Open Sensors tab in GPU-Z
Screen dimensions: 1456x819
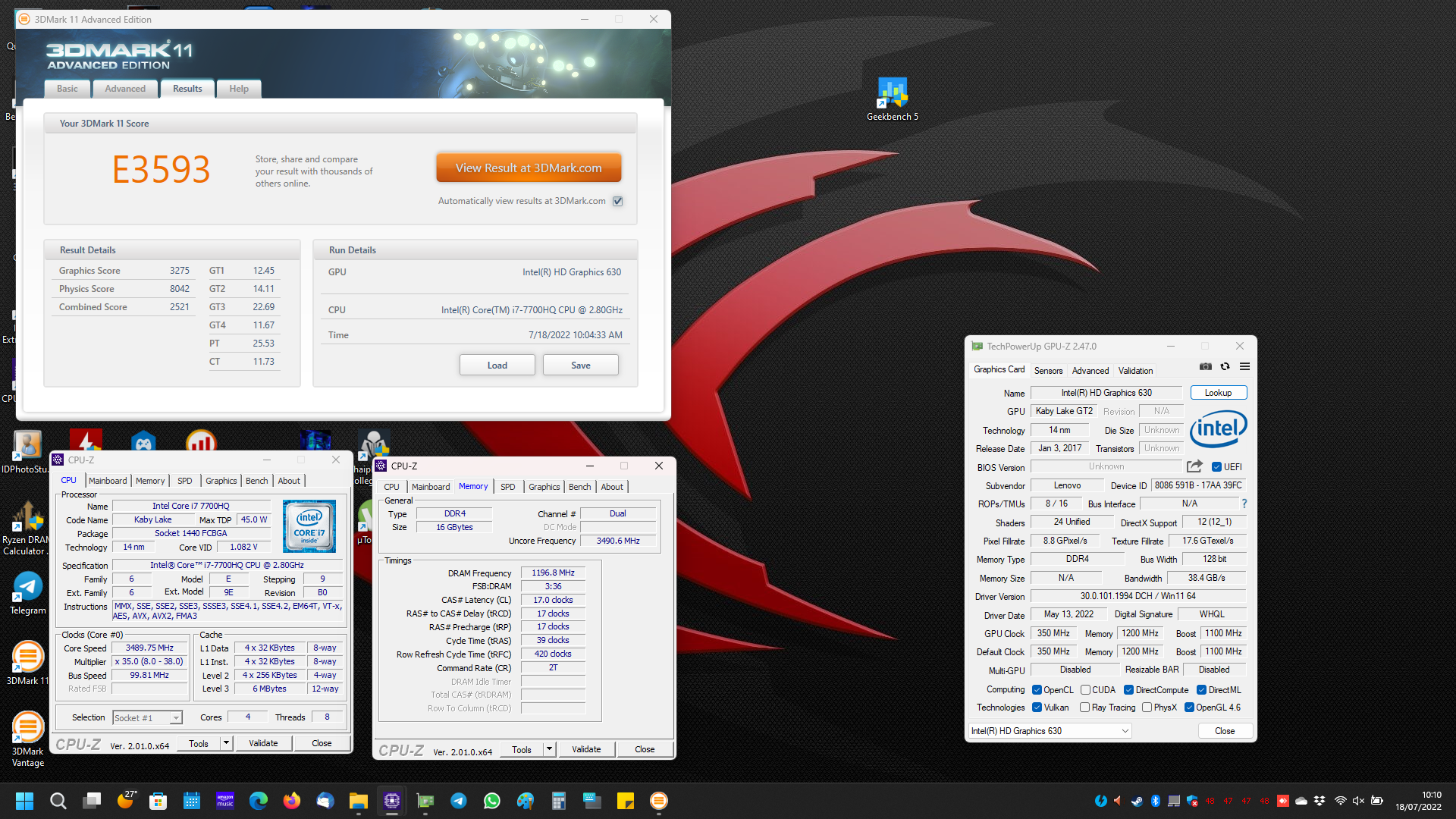(1048, 371)
